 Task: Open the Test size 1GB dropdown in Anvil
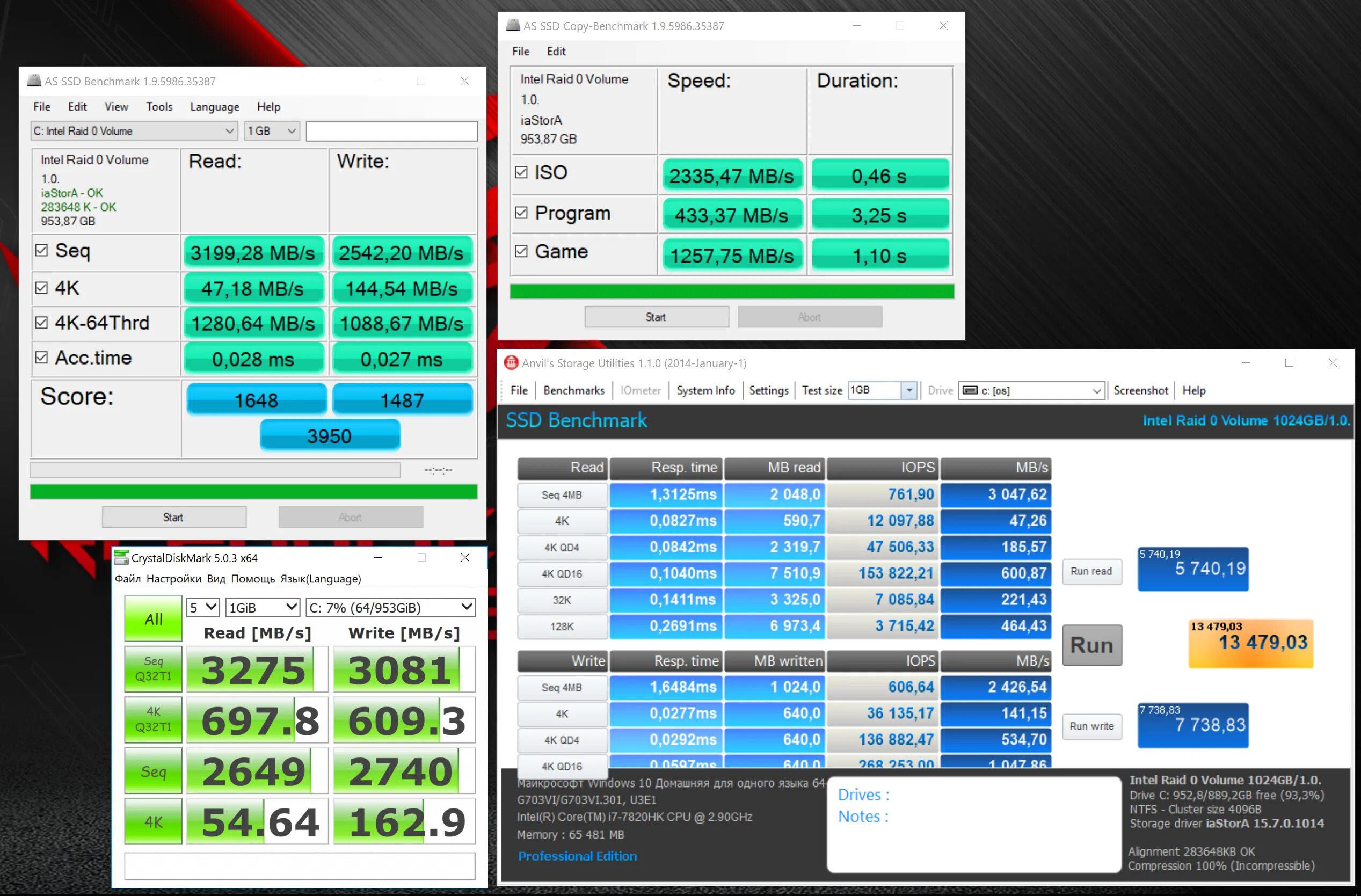(x=908, y=390)
